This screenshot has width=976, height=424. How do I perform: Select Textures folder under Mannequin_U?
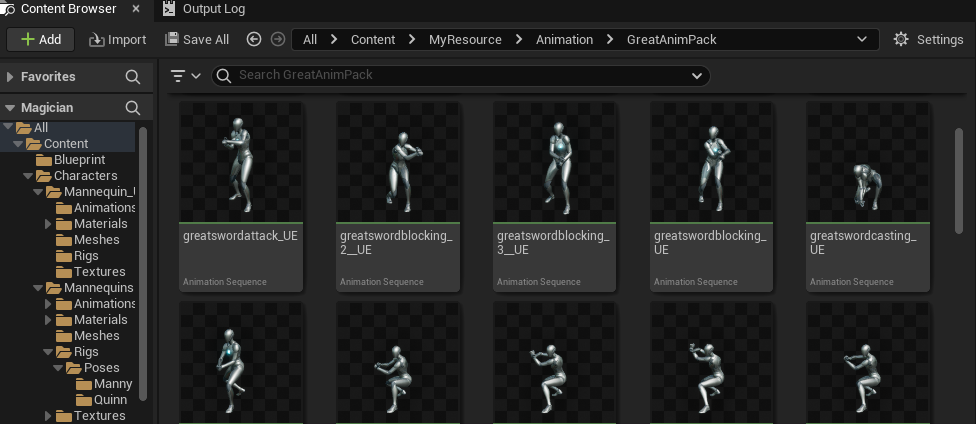tap(99, 271)
